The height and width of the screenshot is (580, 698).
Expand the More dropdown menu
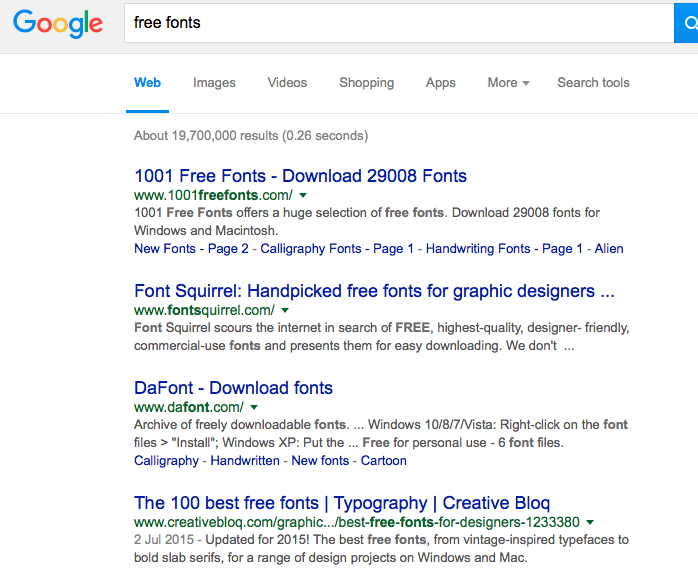coord(508,83)
